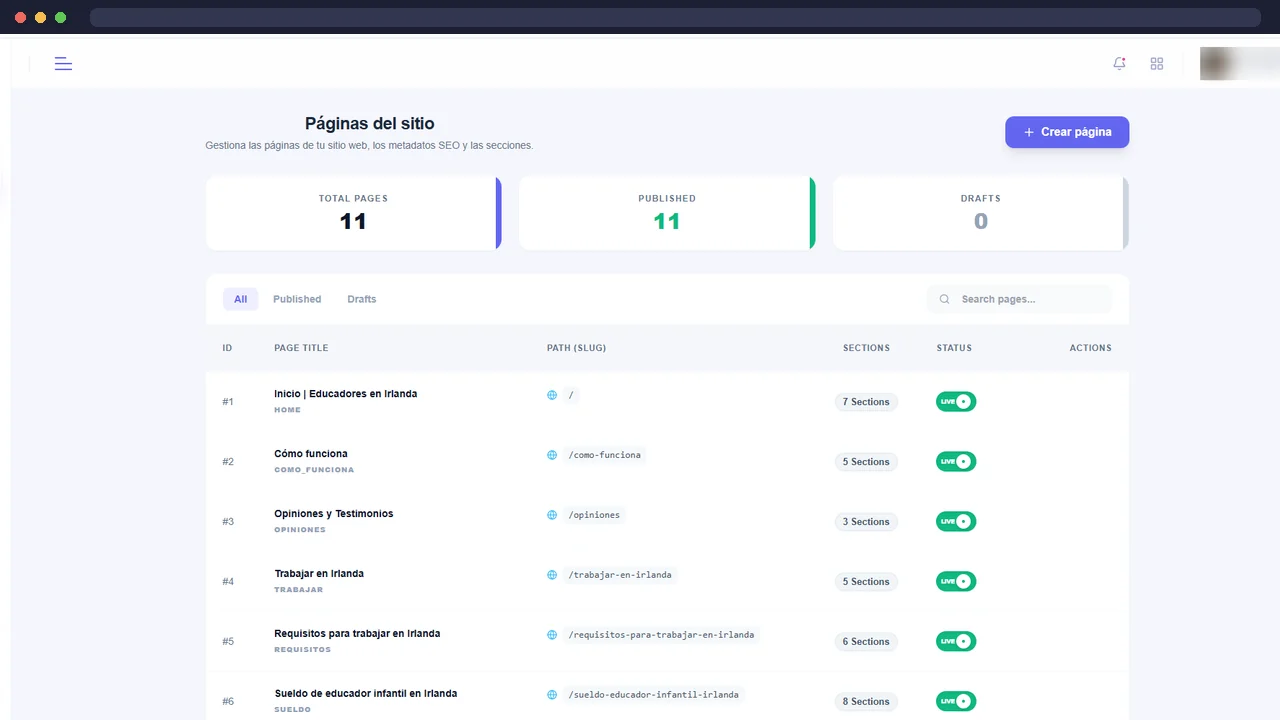The image size is (1280, 720).
Task: Click globe icon beside root slug /
Action: pos(552,395)
